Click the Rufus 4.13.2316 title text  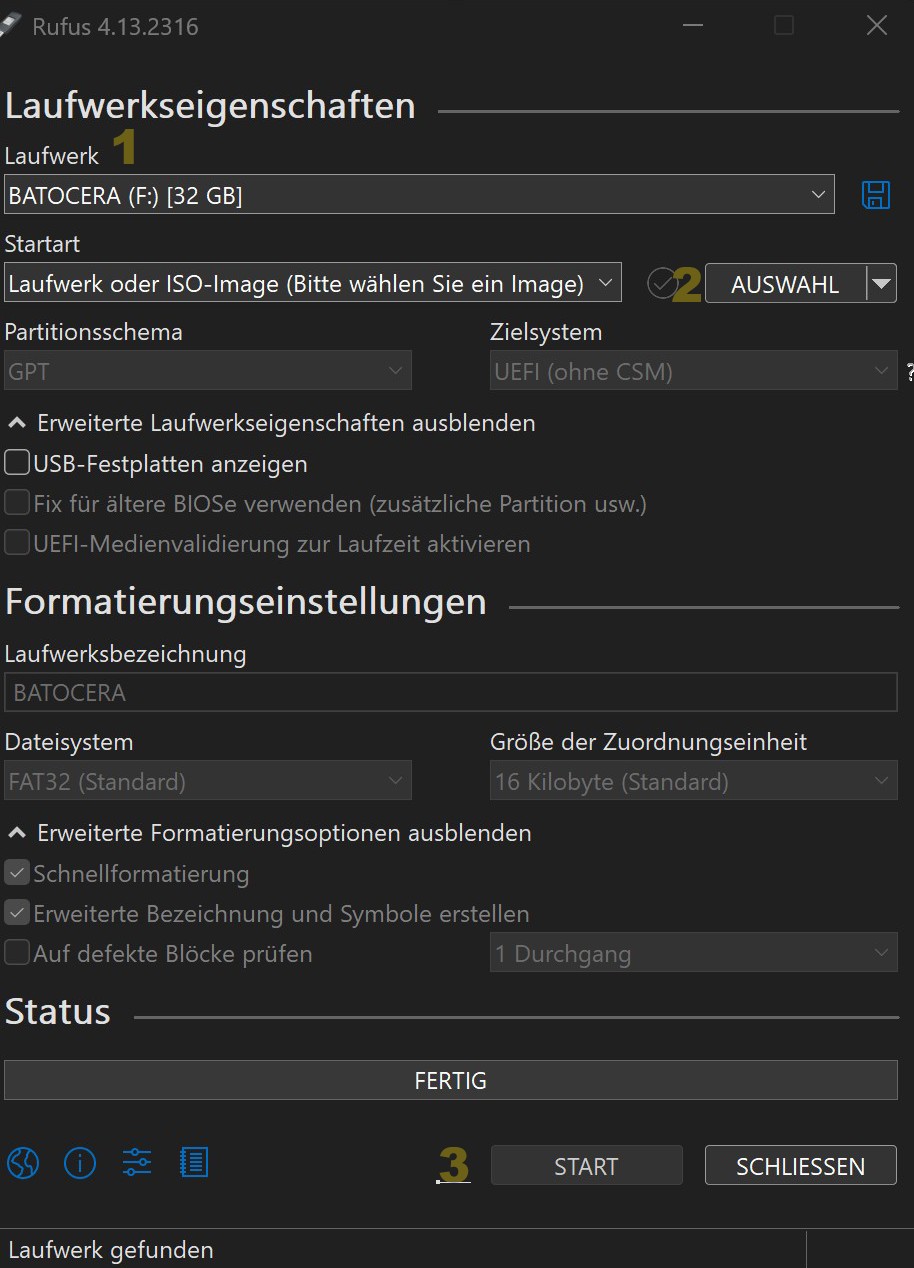(x=115, y=27)
